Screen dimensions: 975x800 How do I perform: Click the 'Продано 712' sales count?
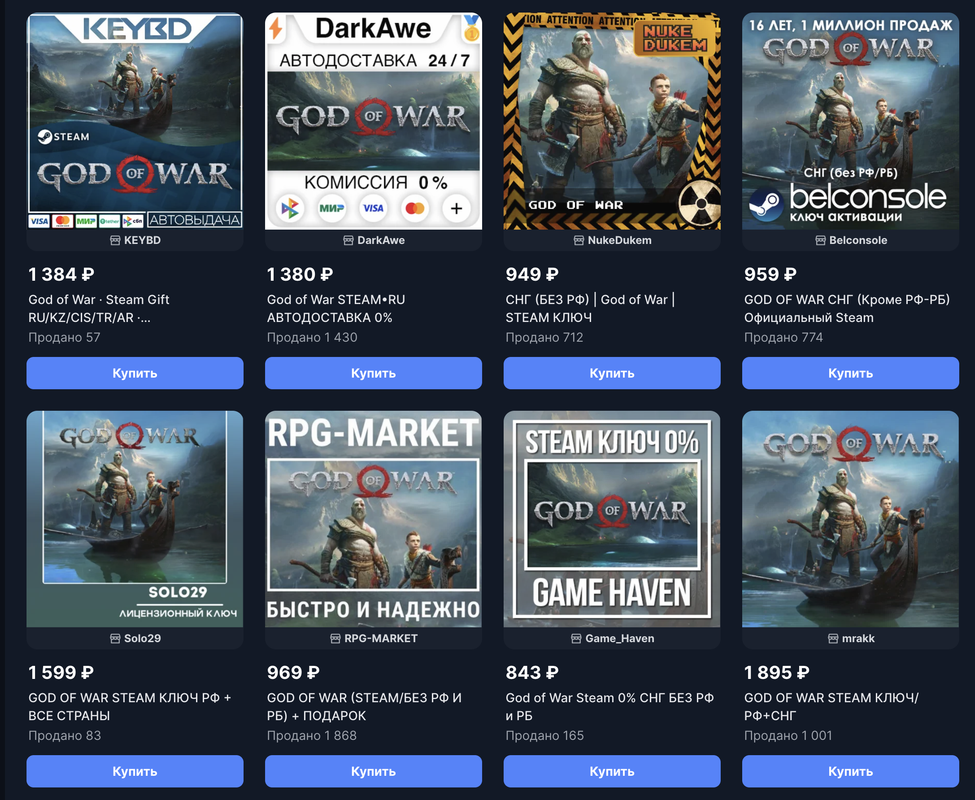pos(544,338)
